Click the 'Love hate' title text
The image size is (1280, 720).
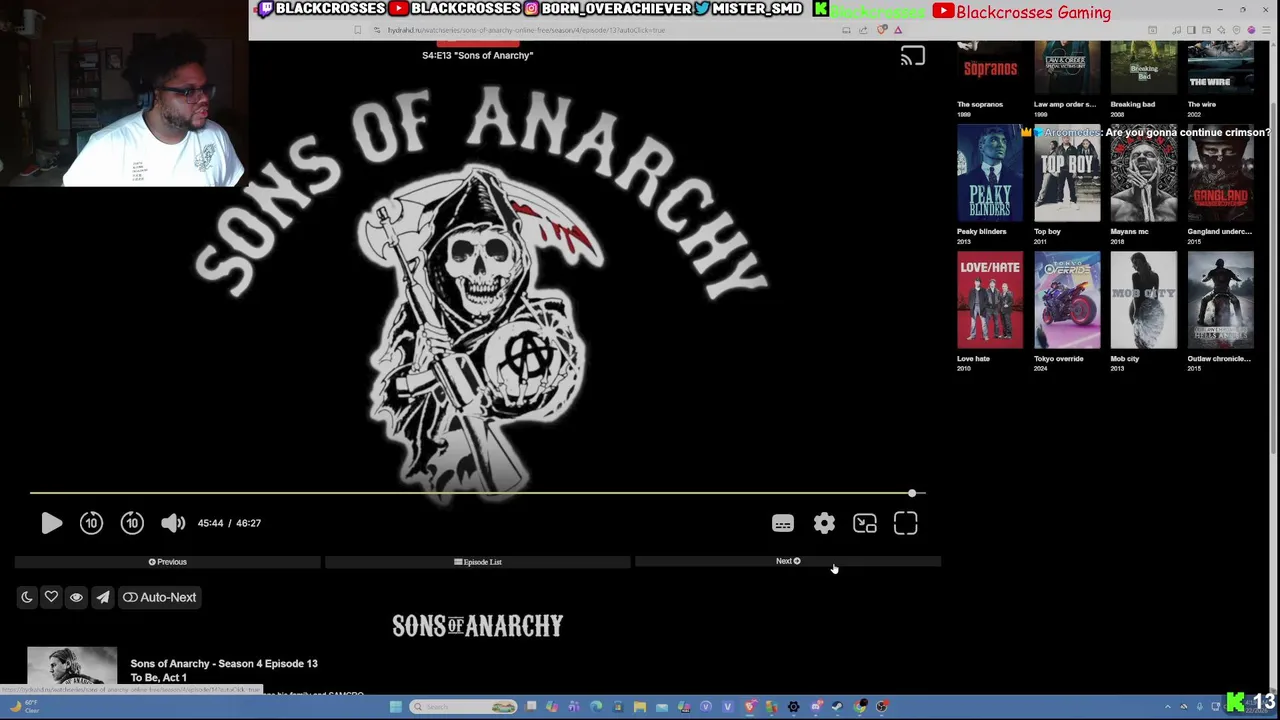pos(973,358)
